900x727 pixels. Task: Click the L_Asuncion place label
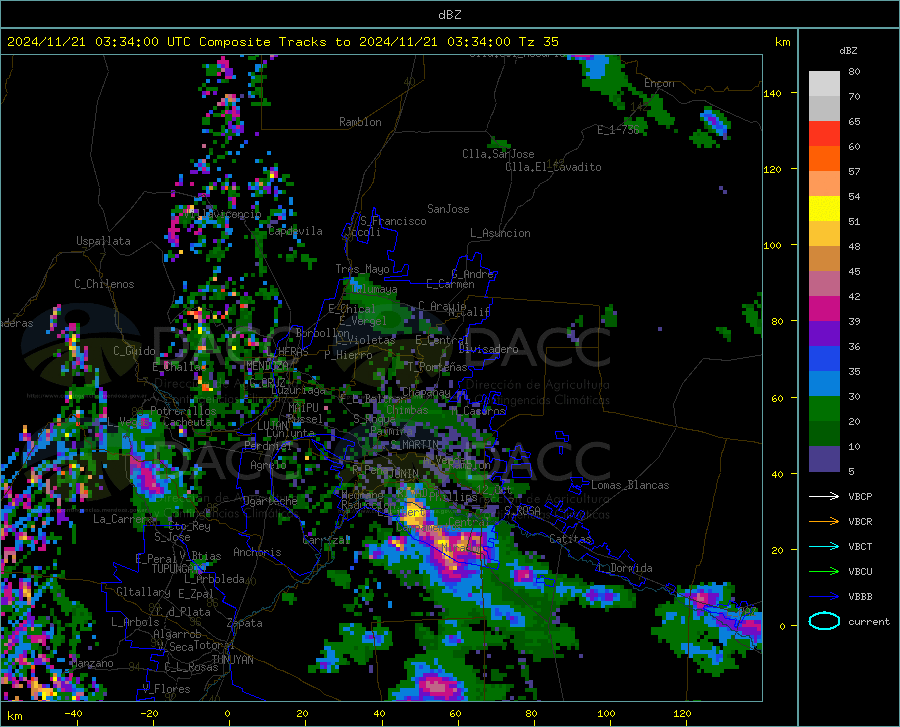tap(500, 233)
